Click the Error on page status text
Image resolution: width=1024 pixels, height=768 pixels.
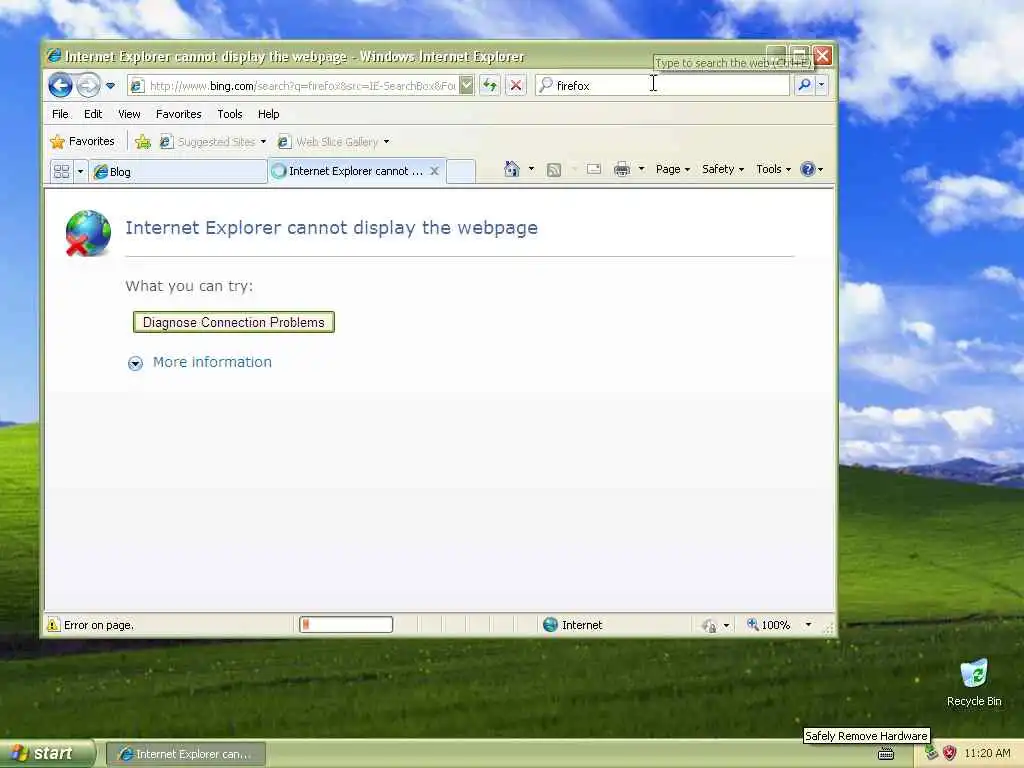tap(99, 625)
